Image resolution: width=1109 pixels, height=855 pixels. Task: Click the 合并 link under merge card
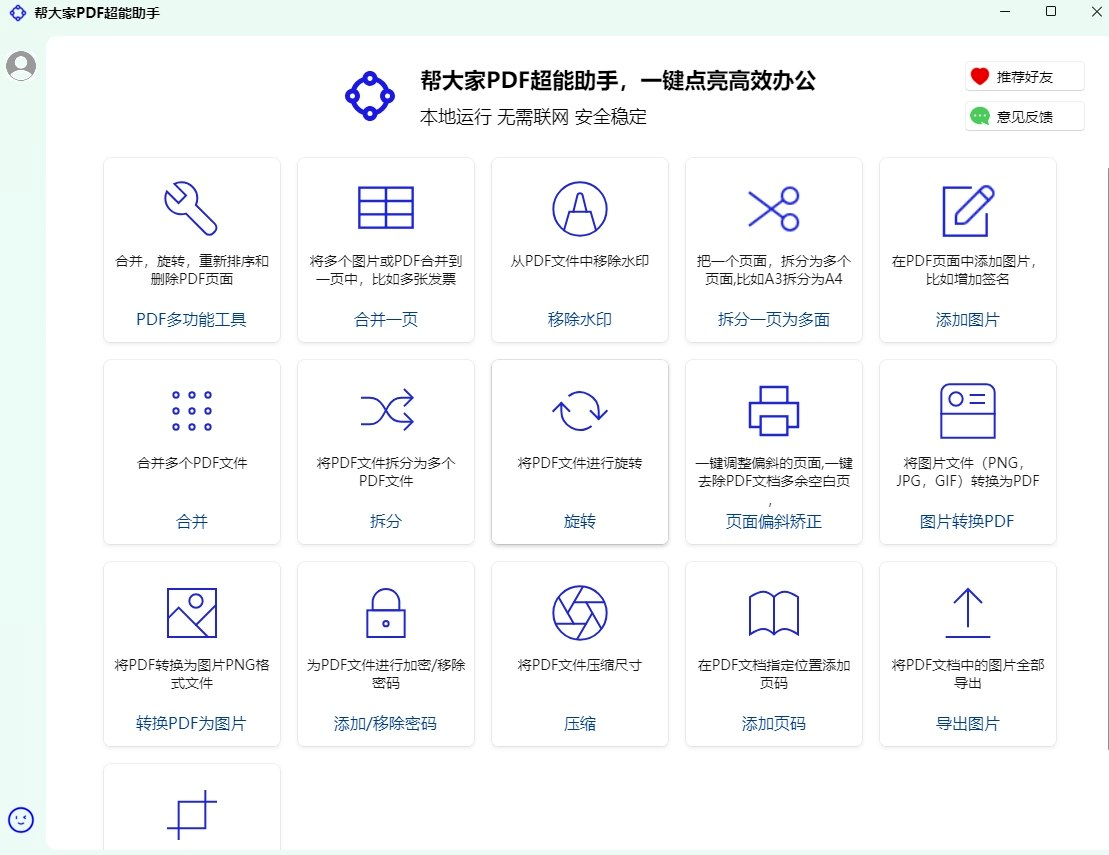(192, 522)
